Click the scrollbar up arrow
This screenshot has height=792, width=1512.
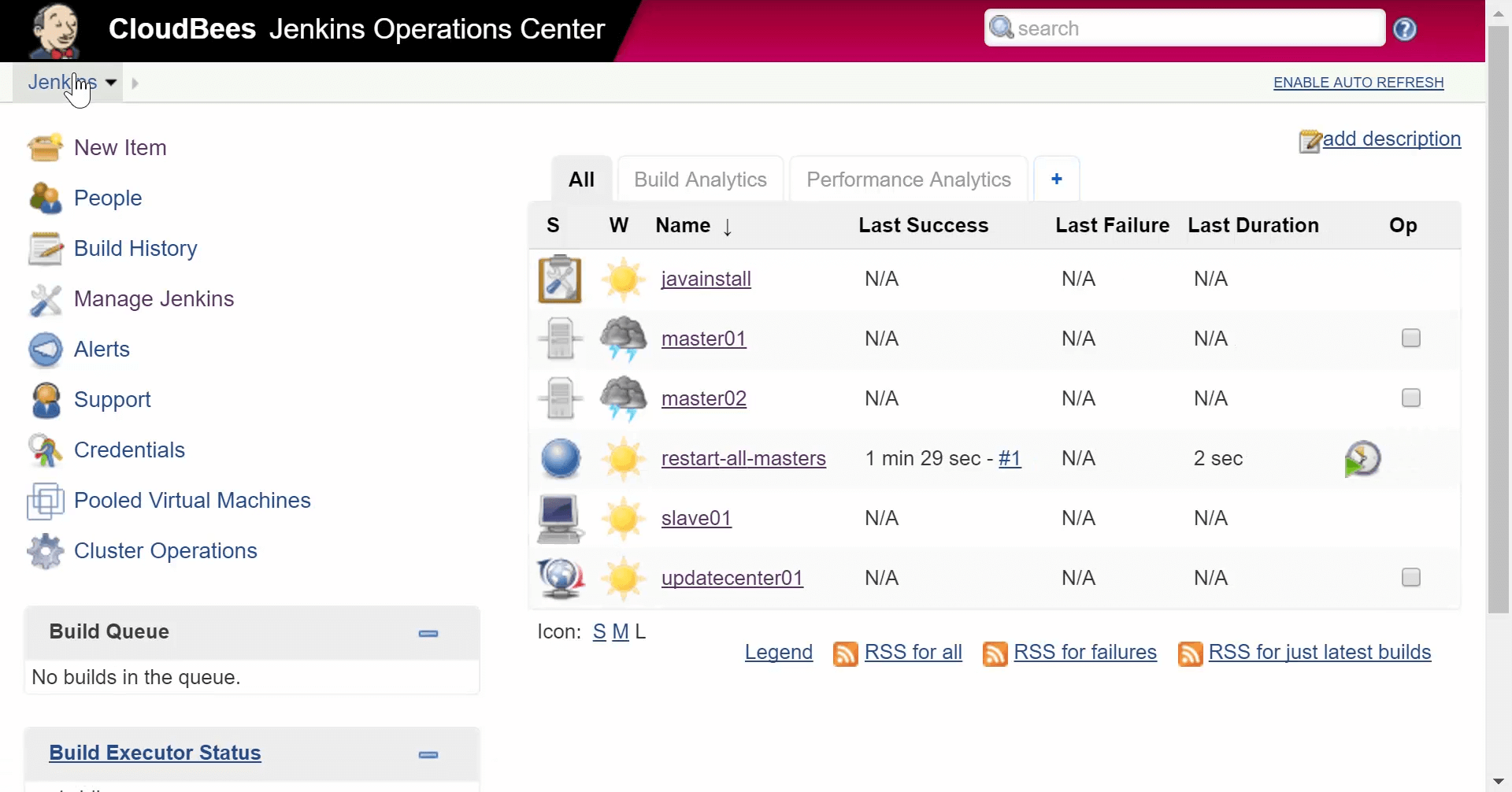pos(1498,13)
